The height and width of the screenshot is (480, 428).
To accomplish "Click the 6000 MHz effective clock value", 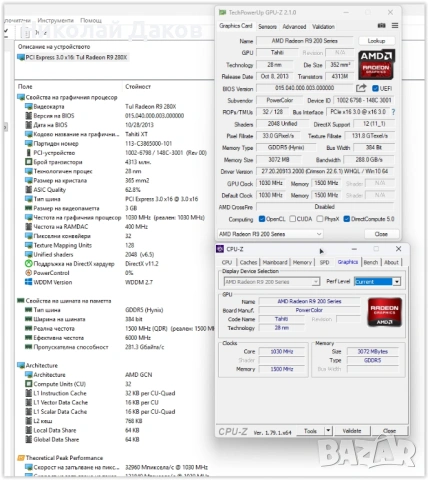I will (138, 338).
